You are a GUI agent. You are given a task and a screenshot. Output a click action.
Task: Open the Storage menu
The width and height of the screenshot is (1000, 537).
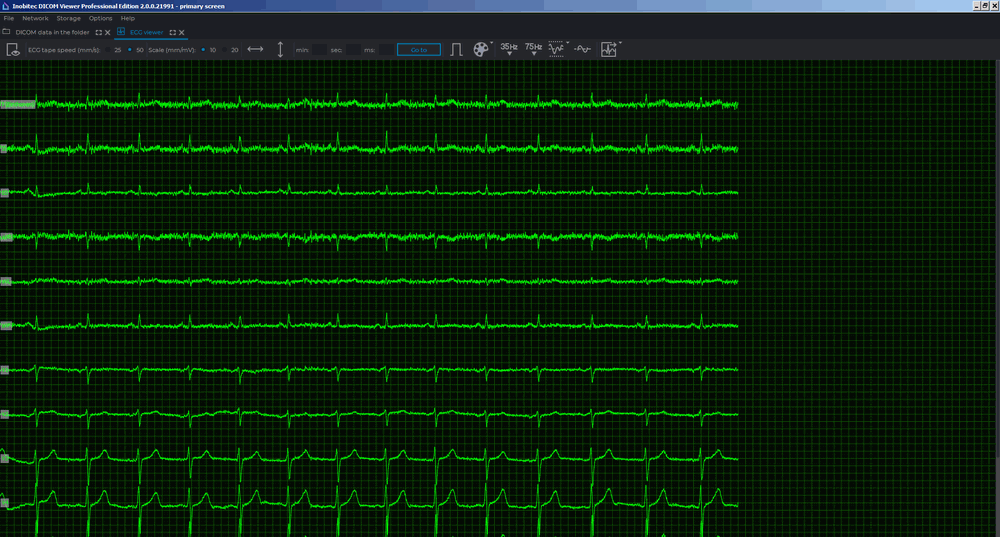(68, 18)
